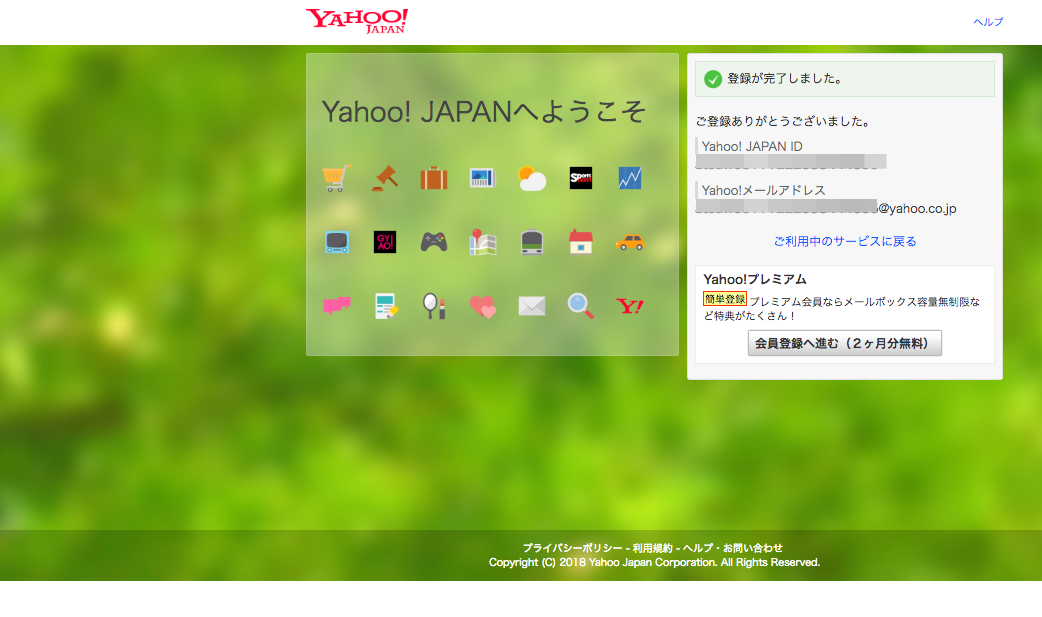The image size is (1042, 617).
Task: Click the blue TV guide icon
Action: coord(336,242)
